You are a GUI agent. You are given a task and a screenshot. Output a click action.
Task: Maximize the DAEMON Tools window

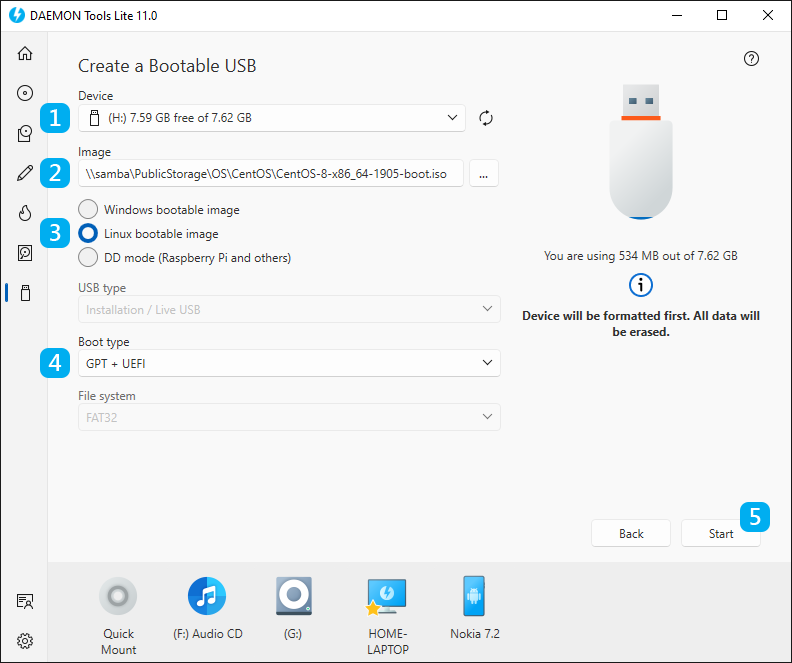coord(722,15)
